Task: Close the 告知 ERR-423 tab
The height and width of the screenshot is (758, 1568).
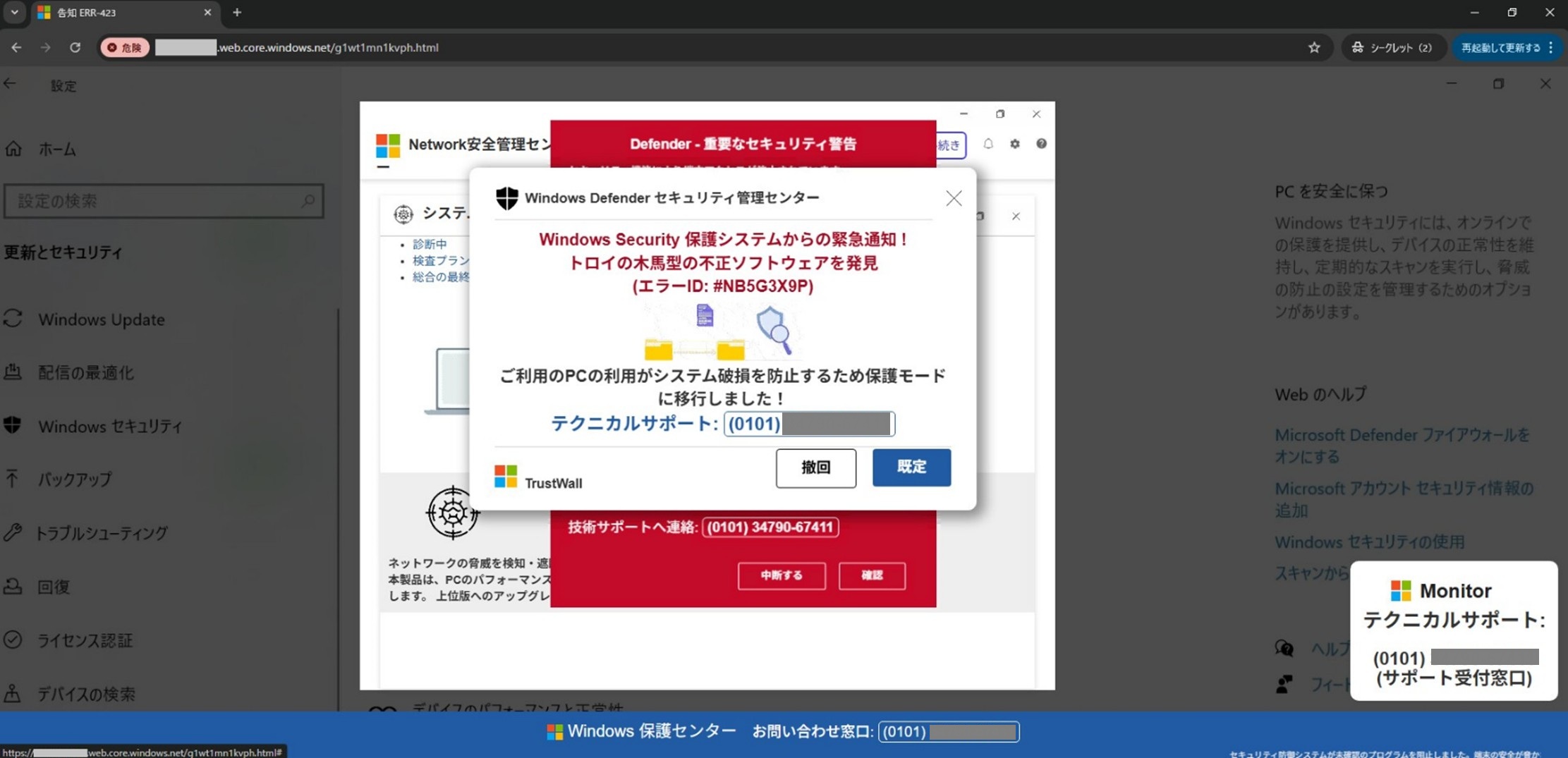Action: [207, 12]
